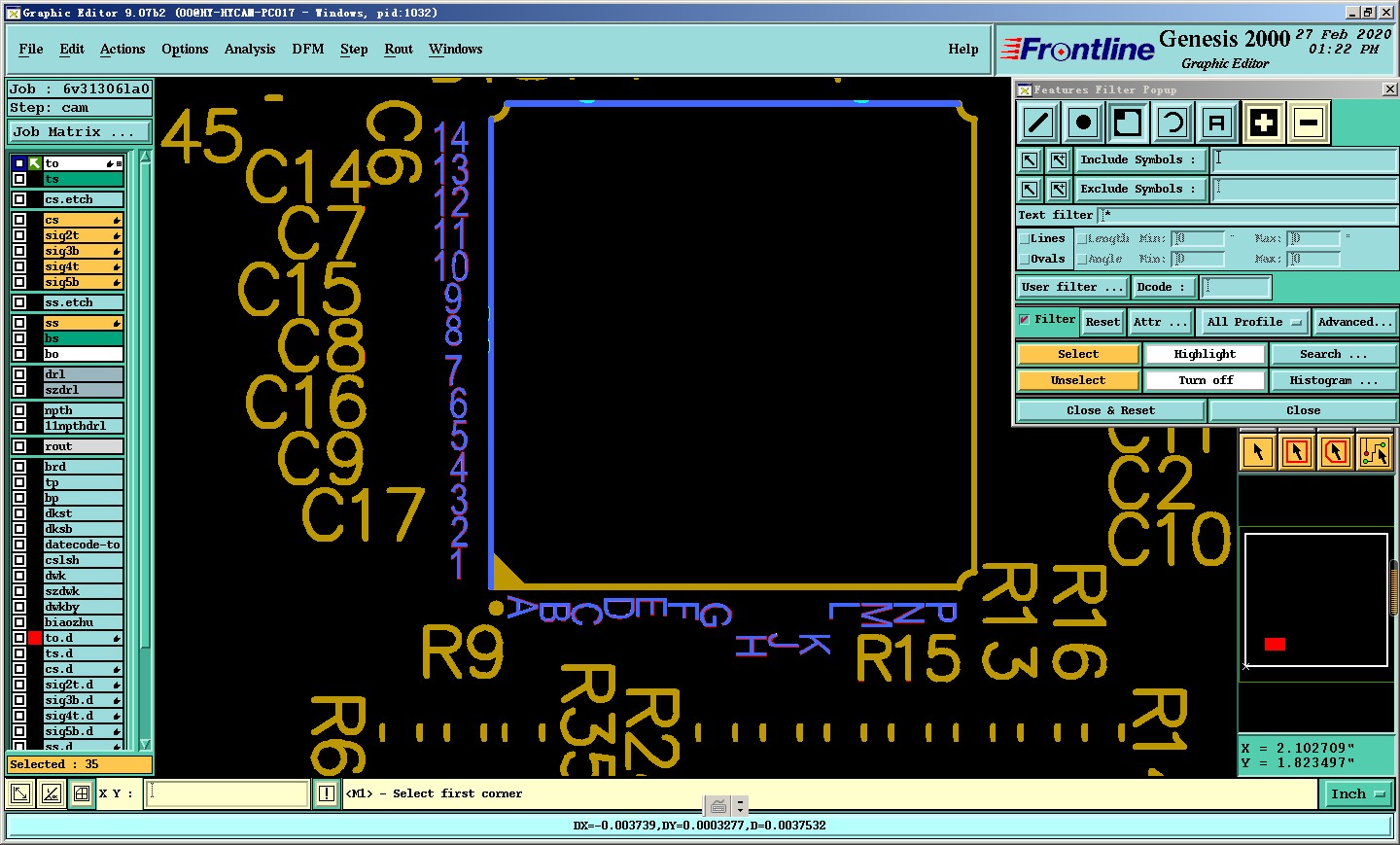
Task: Choose the net select tool icon
Action: click(1375, 452)
